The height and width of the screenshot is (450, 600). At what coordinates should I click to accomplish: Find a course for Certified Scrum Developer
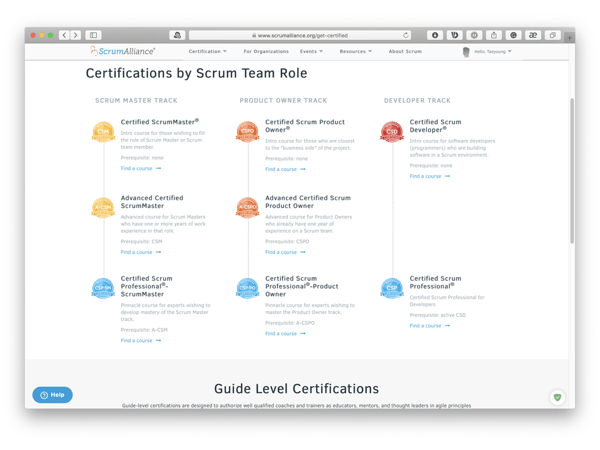pos(429,176)
